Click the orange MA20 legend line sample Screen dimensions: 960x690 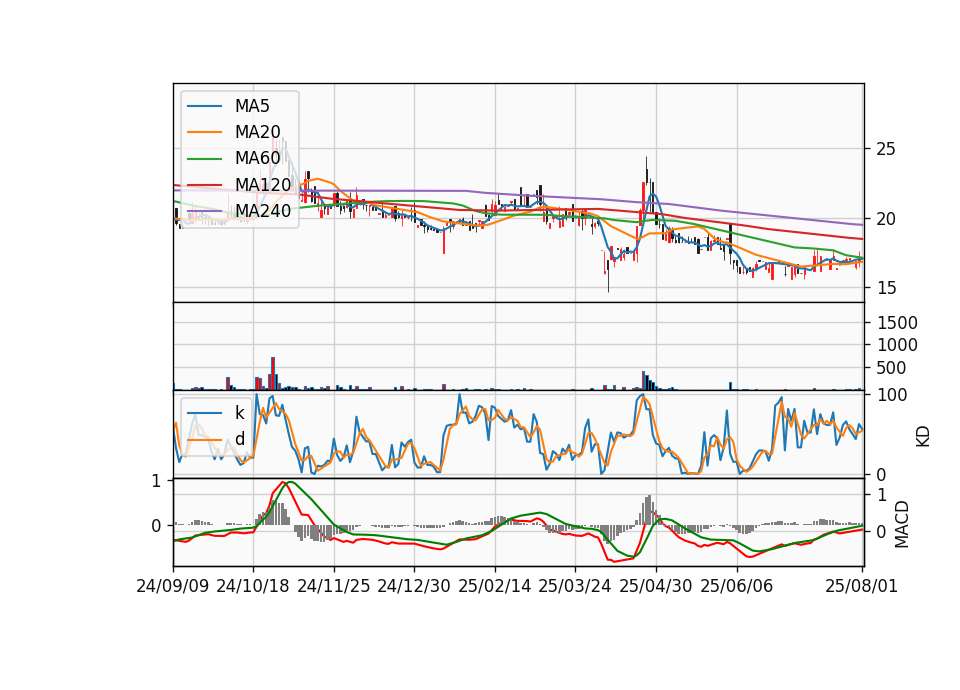point(204,132)
